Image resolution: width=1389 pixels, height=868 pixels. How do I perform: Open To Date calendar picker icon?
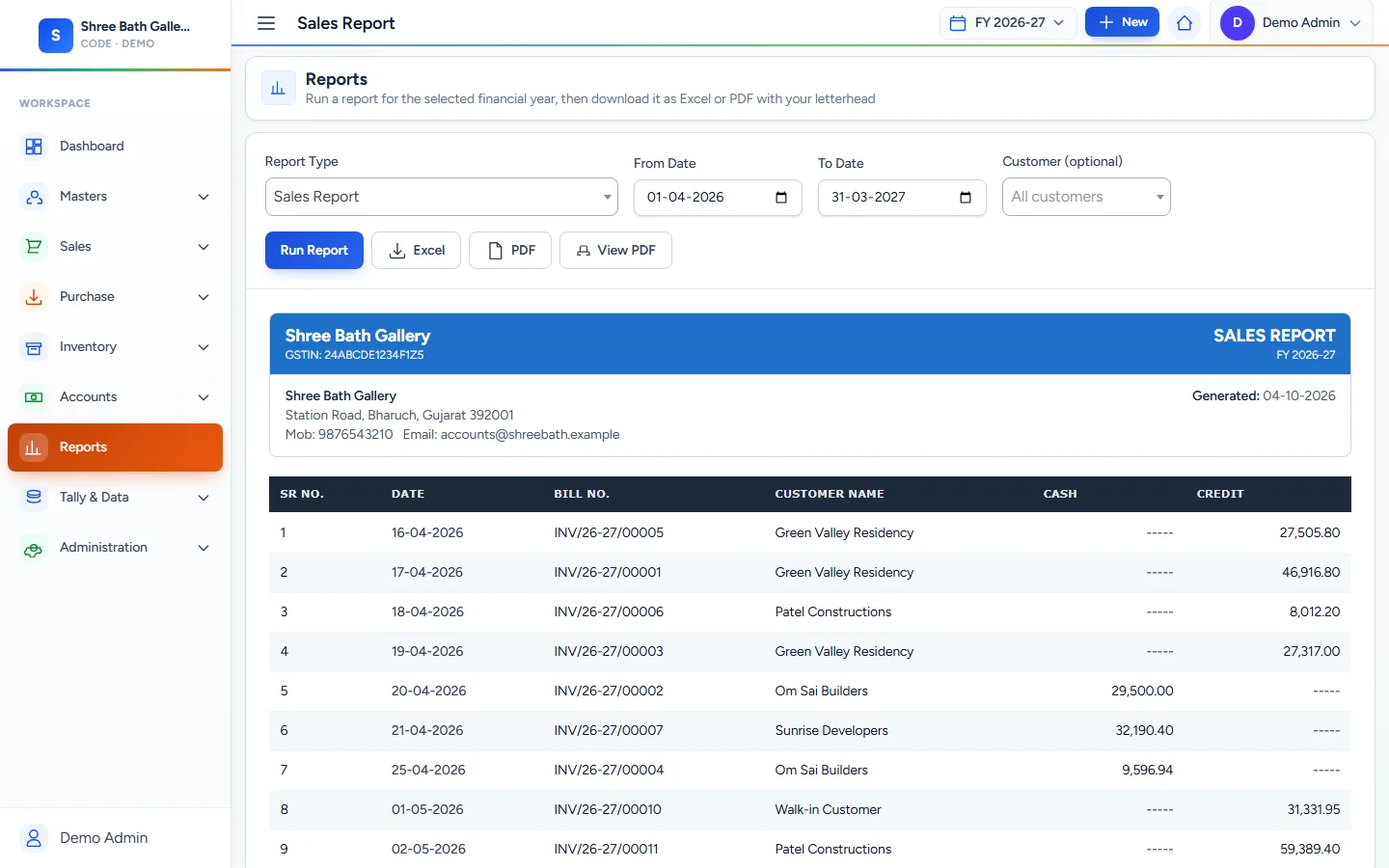coord(966,198)
